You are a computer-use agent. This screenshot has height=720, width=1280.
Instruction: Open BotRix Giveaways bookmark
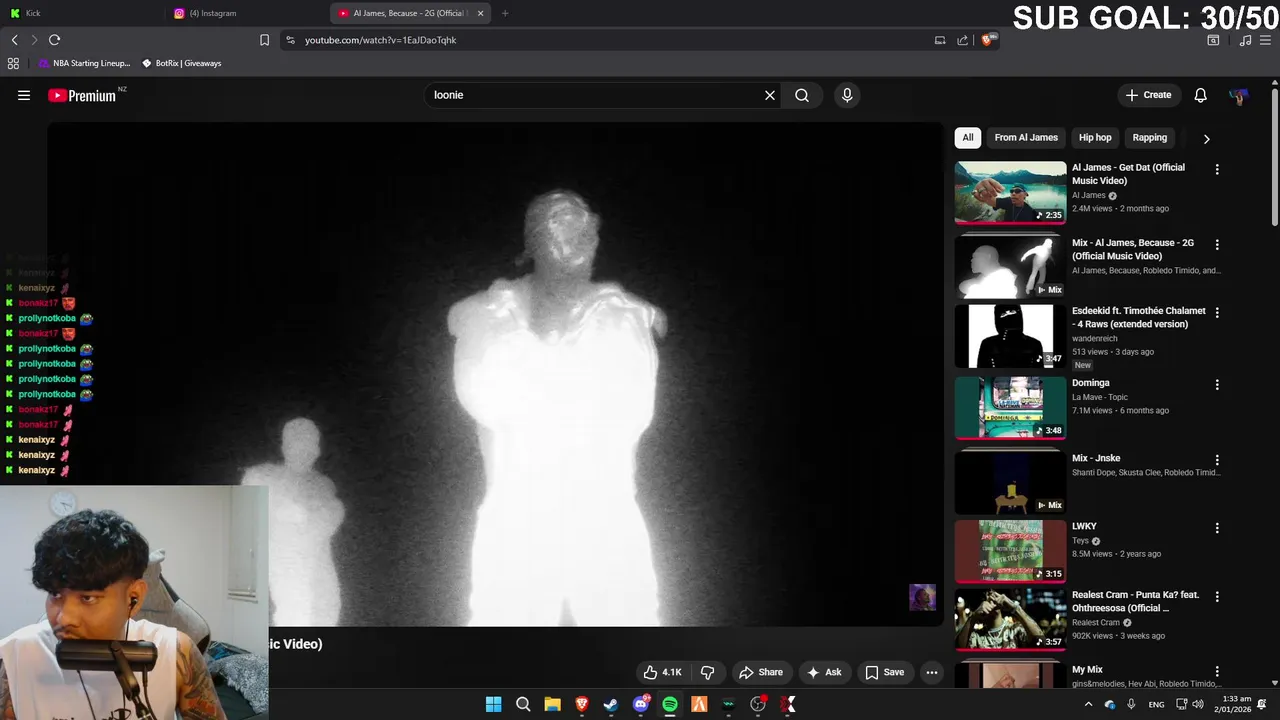pos(181,63)
